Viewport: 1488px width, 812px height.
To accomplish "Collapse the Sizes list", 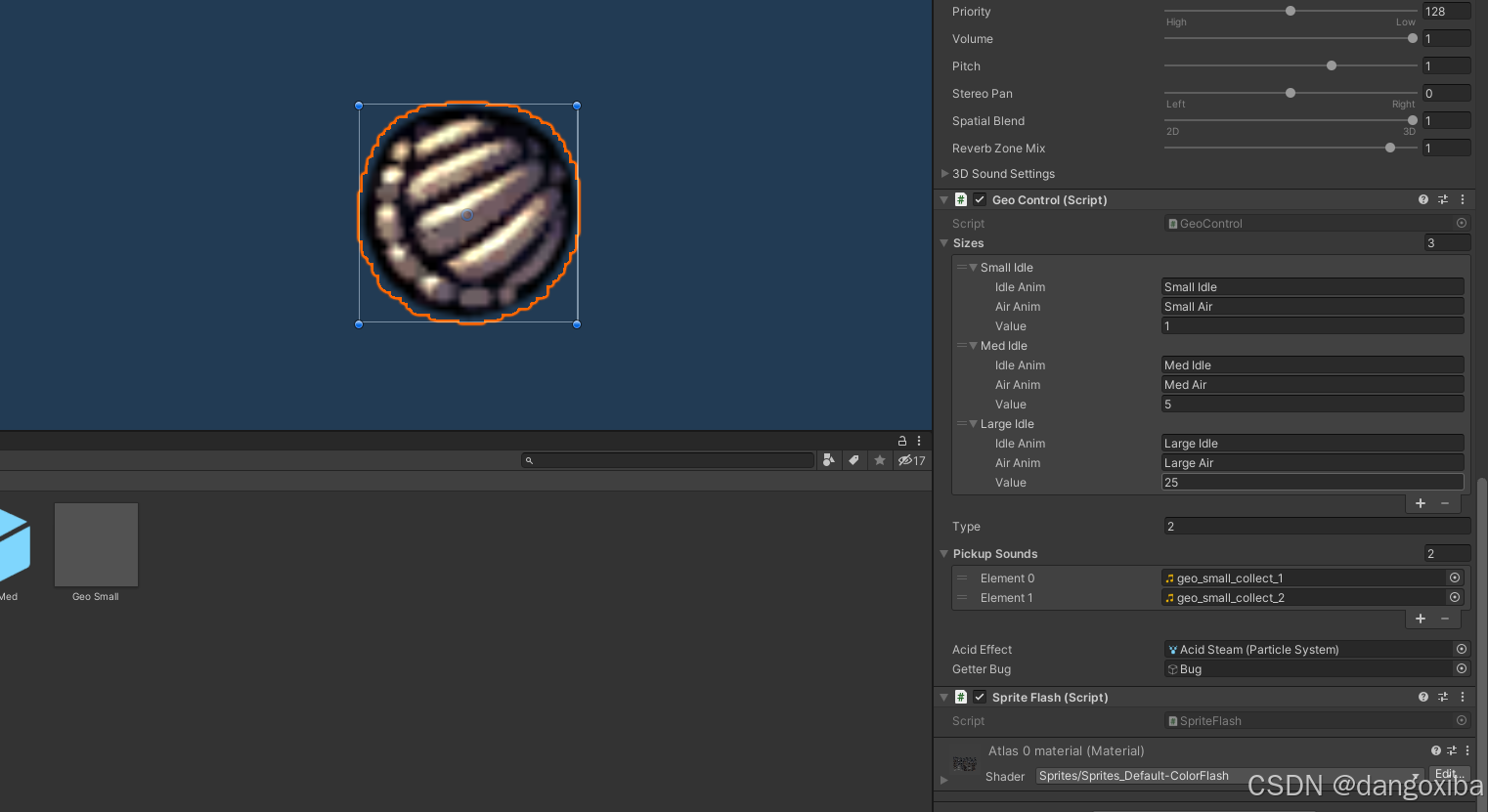I will click(x=944, y=242).
